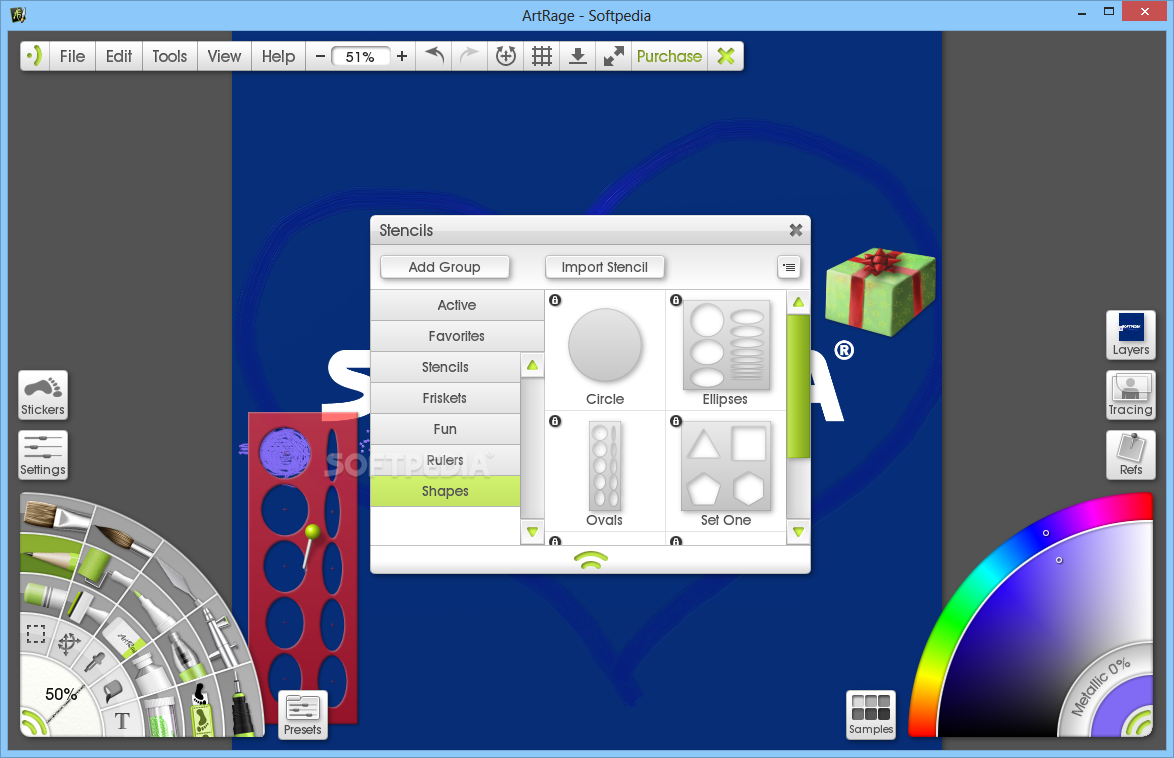The height and width of the screenshot is (758, 1174).
Task: Open the Tracing panel
Action: [x=1131, y=394]
